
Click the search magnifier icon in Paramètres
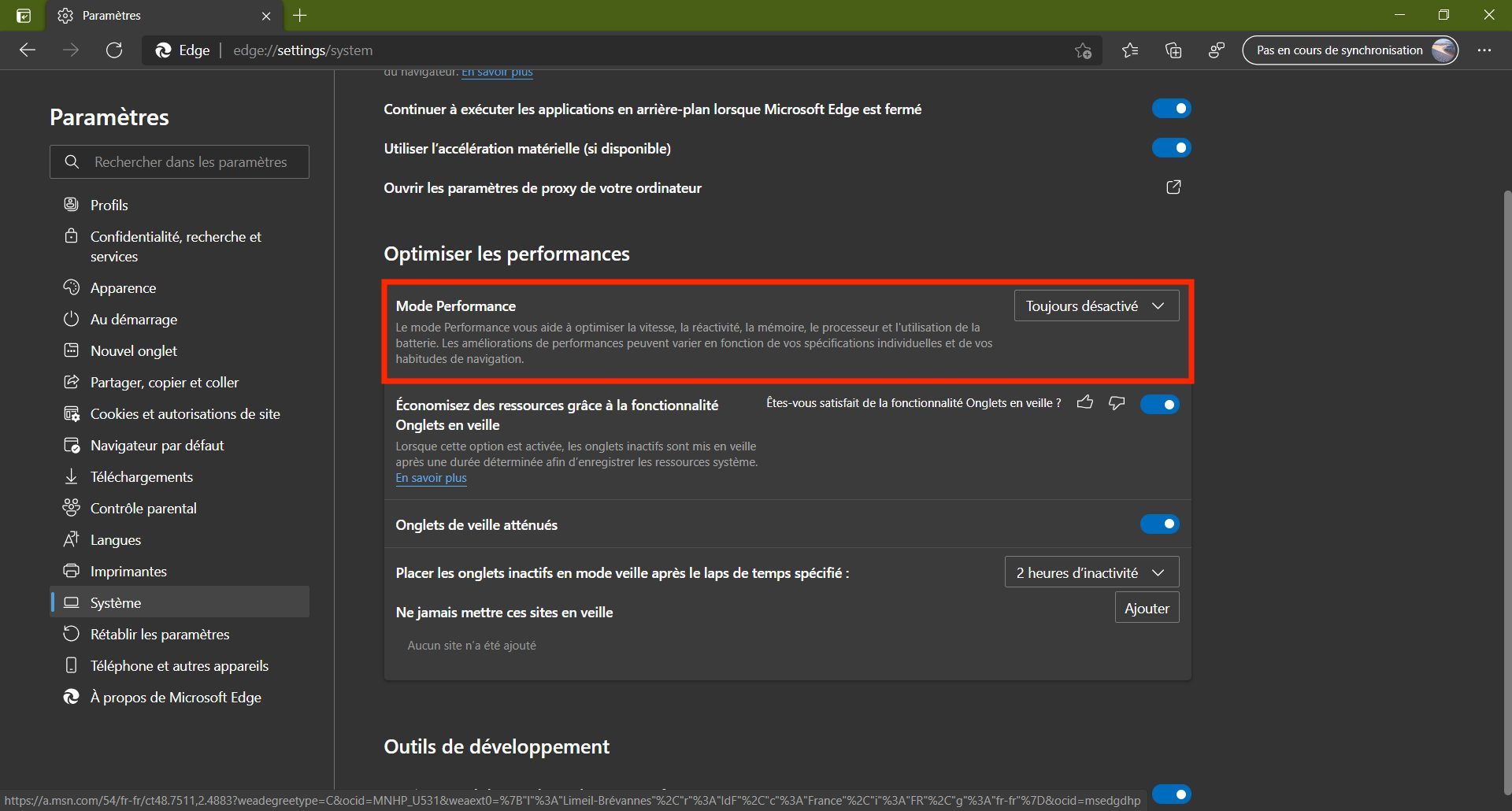pyautogui.click(x=72, y=161)
